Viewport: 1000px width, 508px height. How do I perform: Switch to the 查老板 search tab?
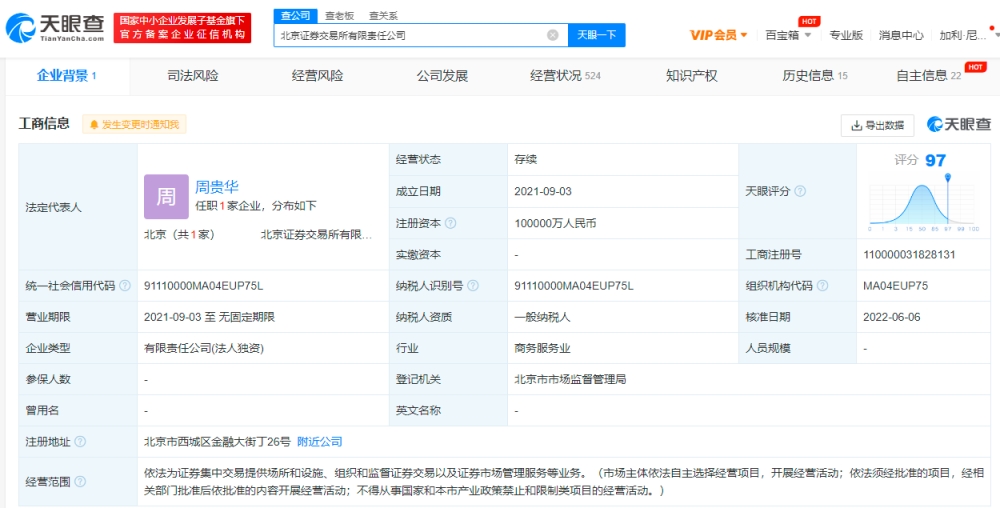pos(339,16)
